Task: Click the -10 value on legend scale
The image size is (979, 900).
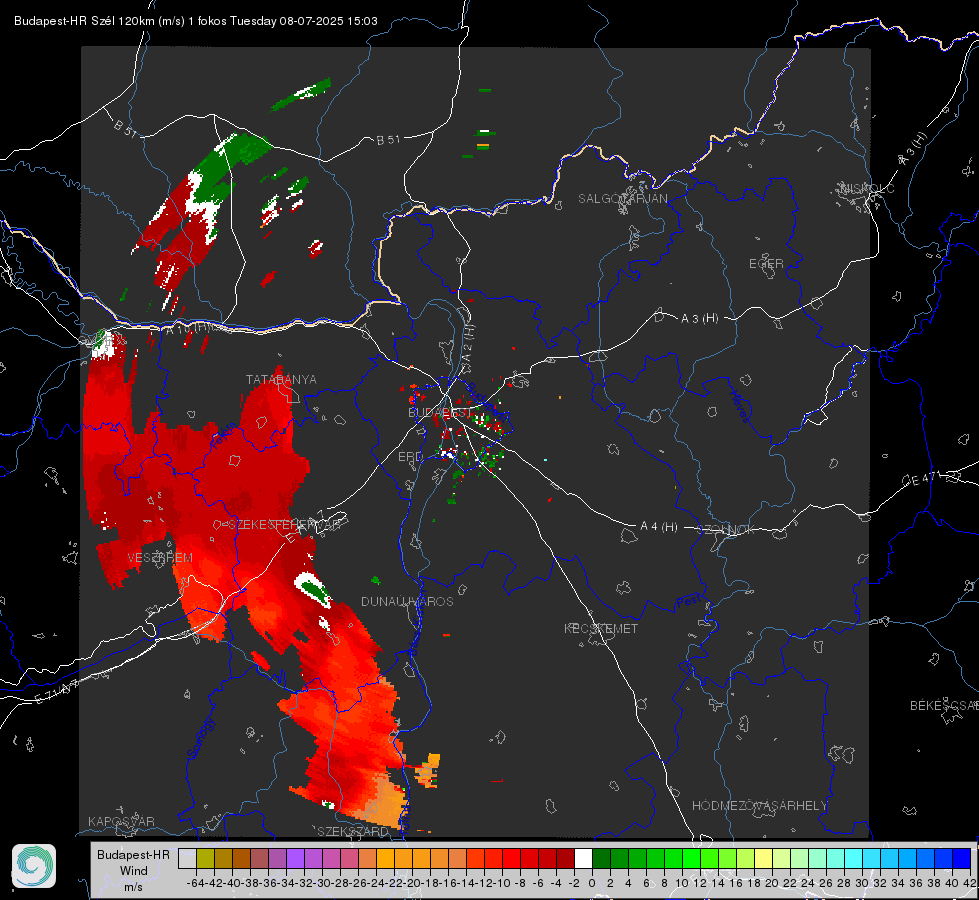Action: (x=501, y=883)
